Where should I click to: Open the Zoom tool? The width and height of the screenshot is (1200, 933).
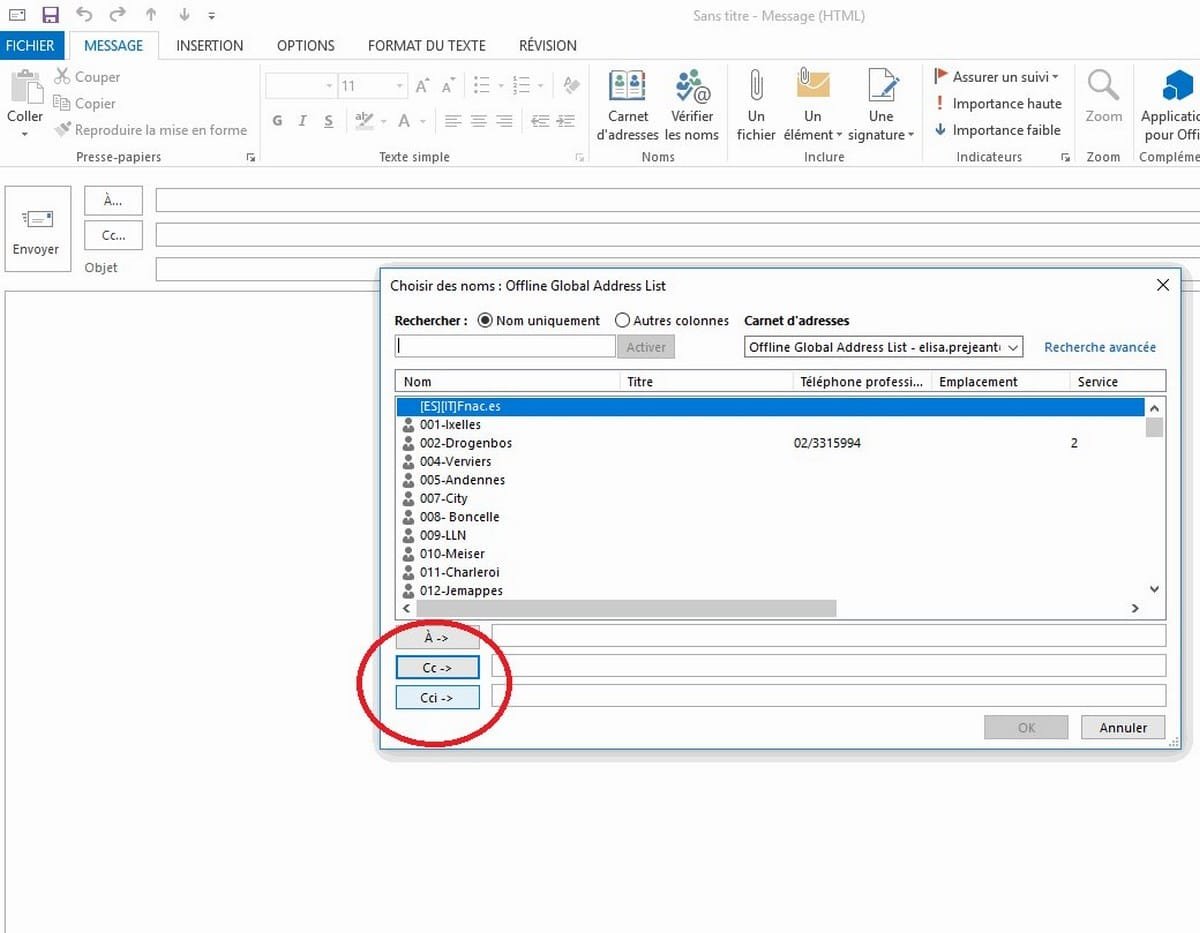click(1103, 105)
